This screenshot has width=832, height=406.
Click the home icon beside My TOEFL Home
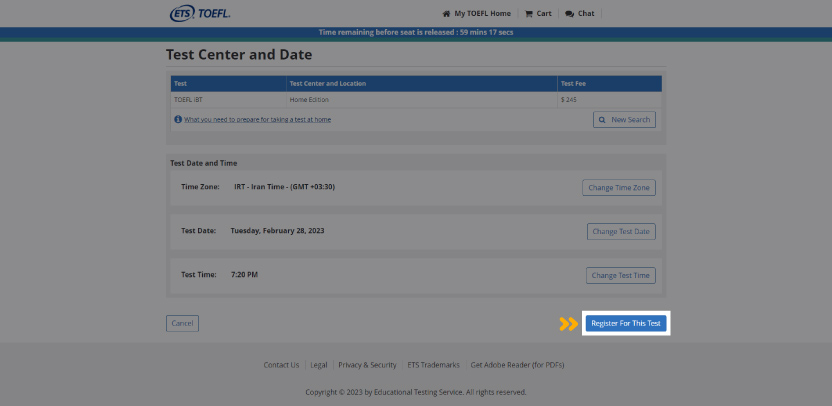coord(446,14)
